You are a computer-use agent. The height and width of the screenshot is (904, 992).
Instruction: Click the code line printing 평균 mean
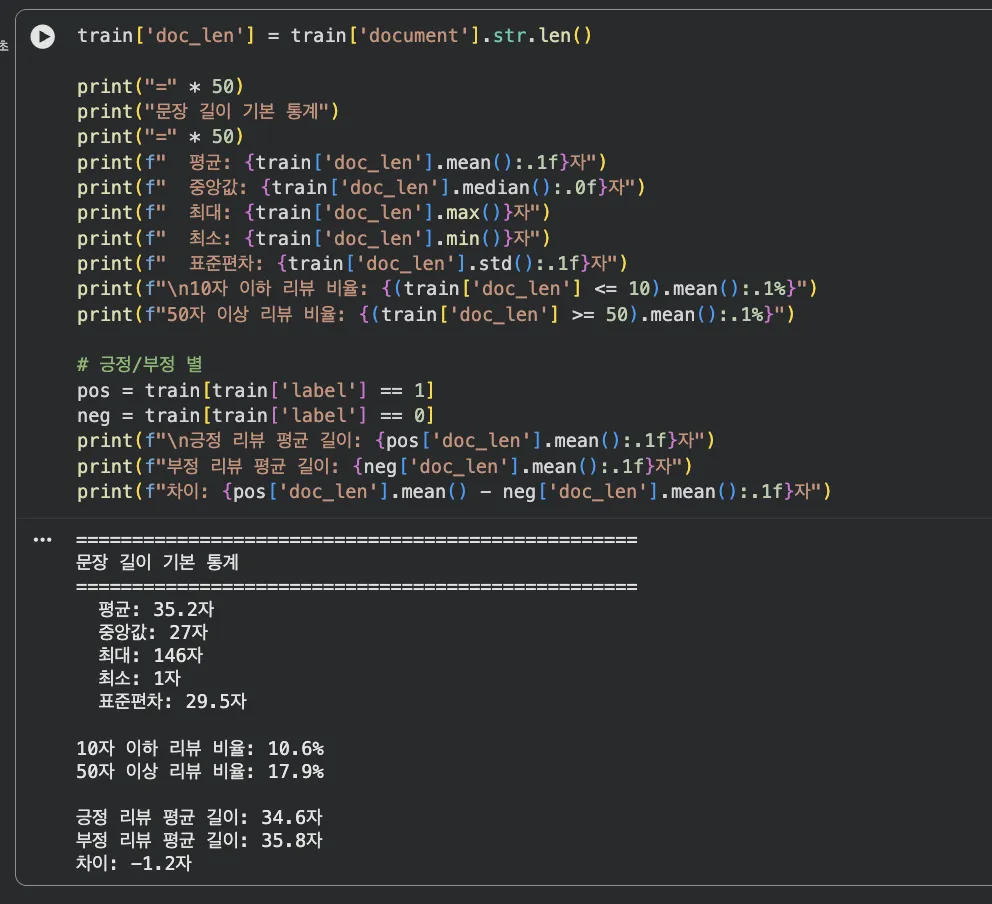click(341, 162)
